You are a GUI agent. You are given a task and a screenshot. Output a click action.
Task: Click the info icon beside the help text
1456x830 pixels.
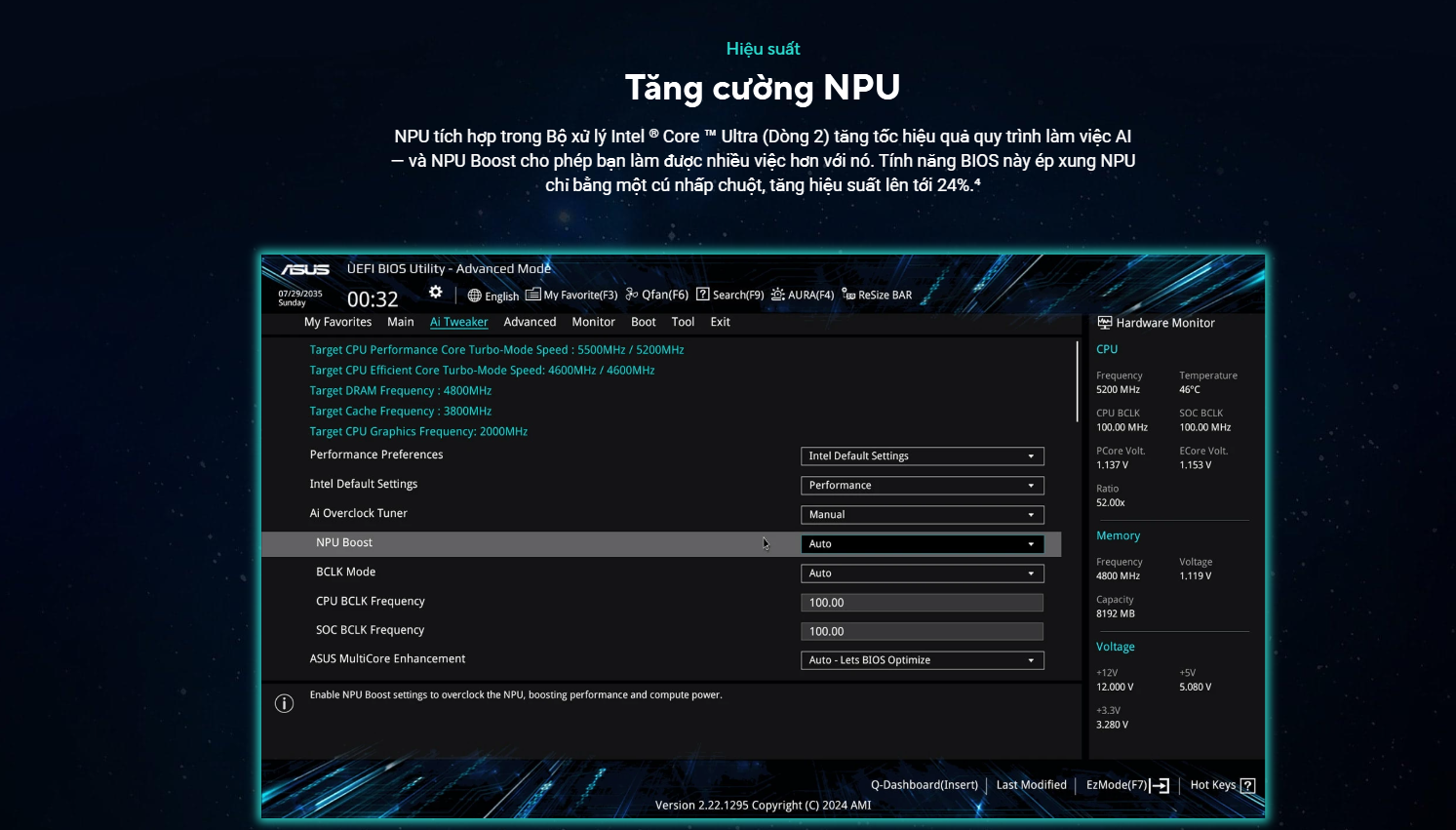click(284, 703)
